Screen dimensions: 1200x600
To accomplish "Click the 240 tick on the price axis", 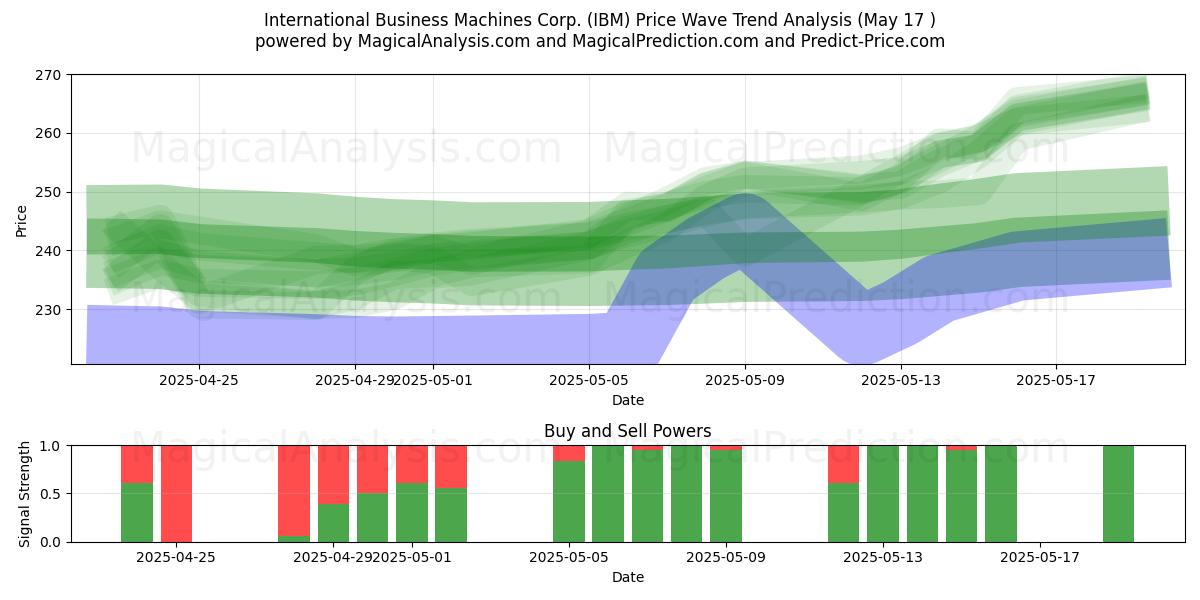I will click(x=50, y=251).
